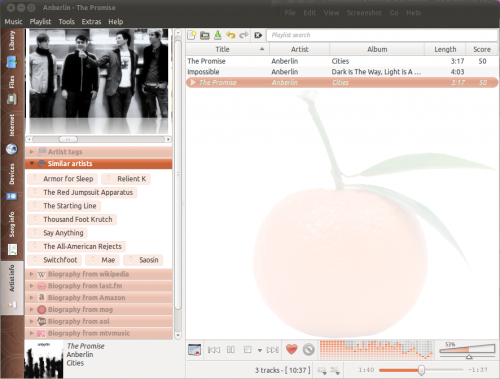
Task: Love this track with the heart icon
Action: 292,350
